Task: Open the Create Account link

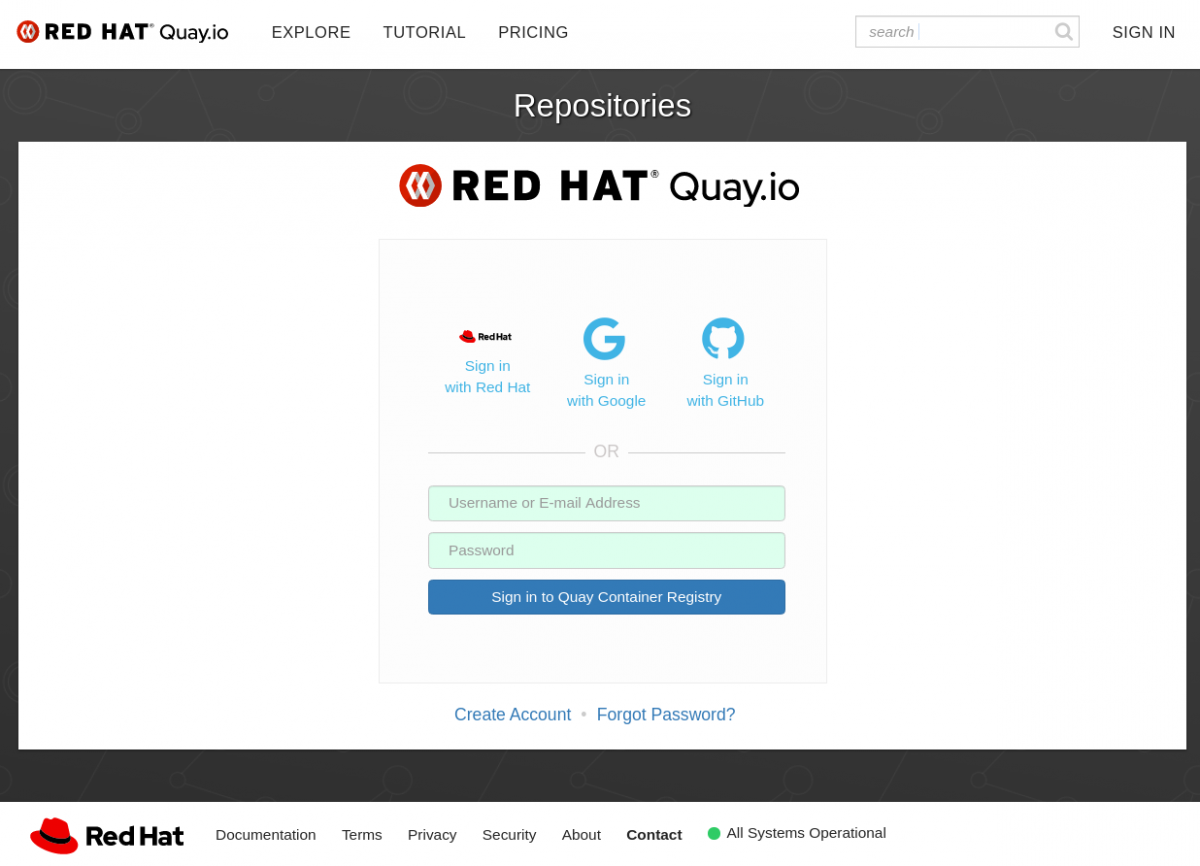Action: (512, 714)
